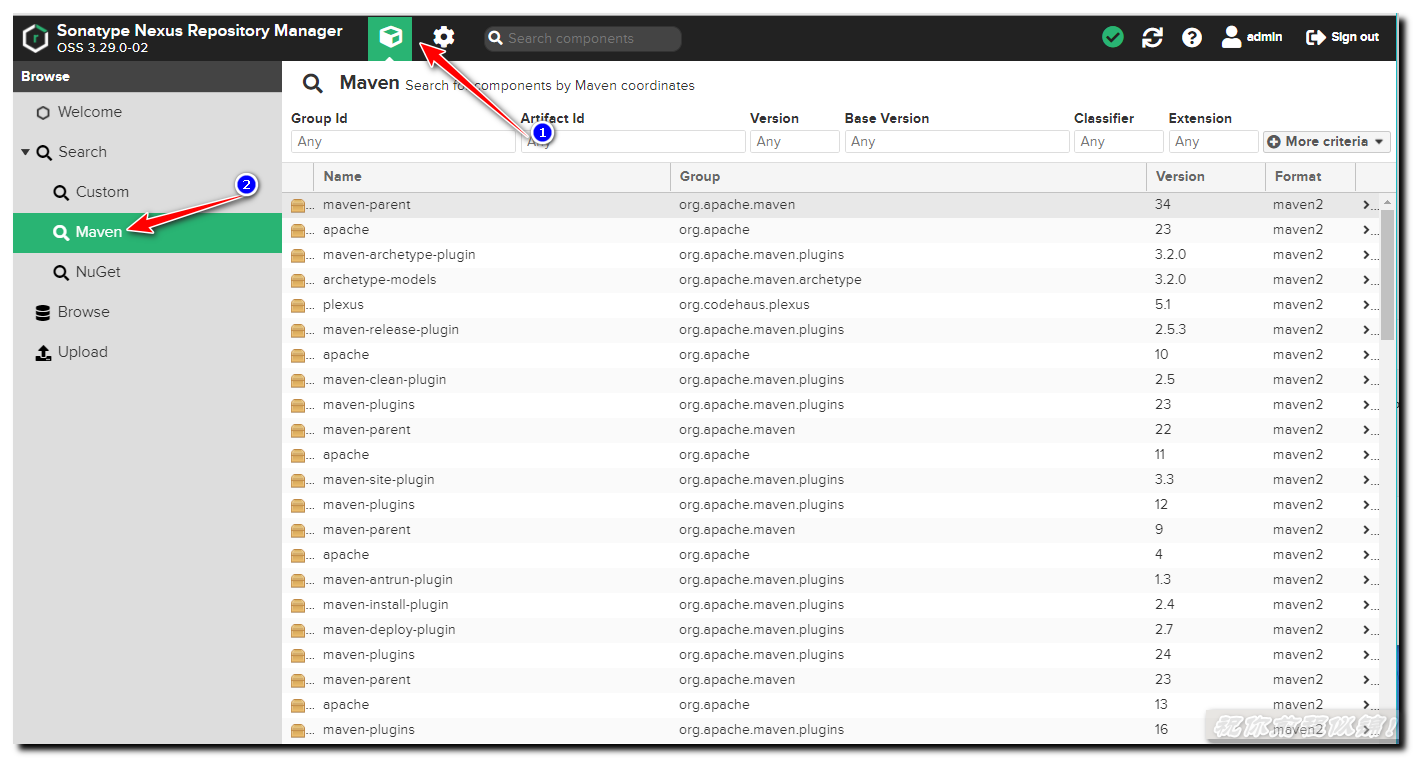
Task: Click the Refresh icon in header
Action: click(x=1152, y=37)
